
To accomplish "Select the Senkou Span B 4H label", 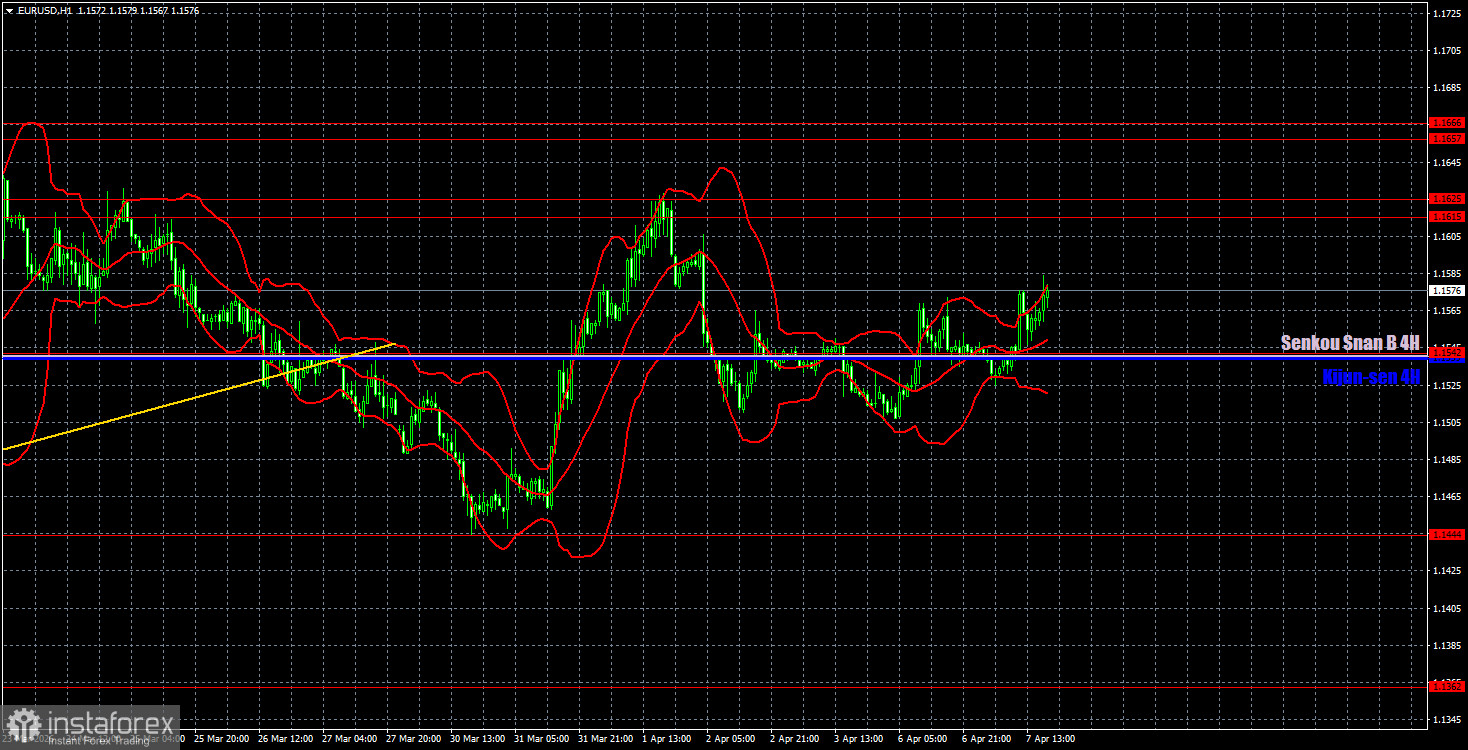I will 1350,343.
